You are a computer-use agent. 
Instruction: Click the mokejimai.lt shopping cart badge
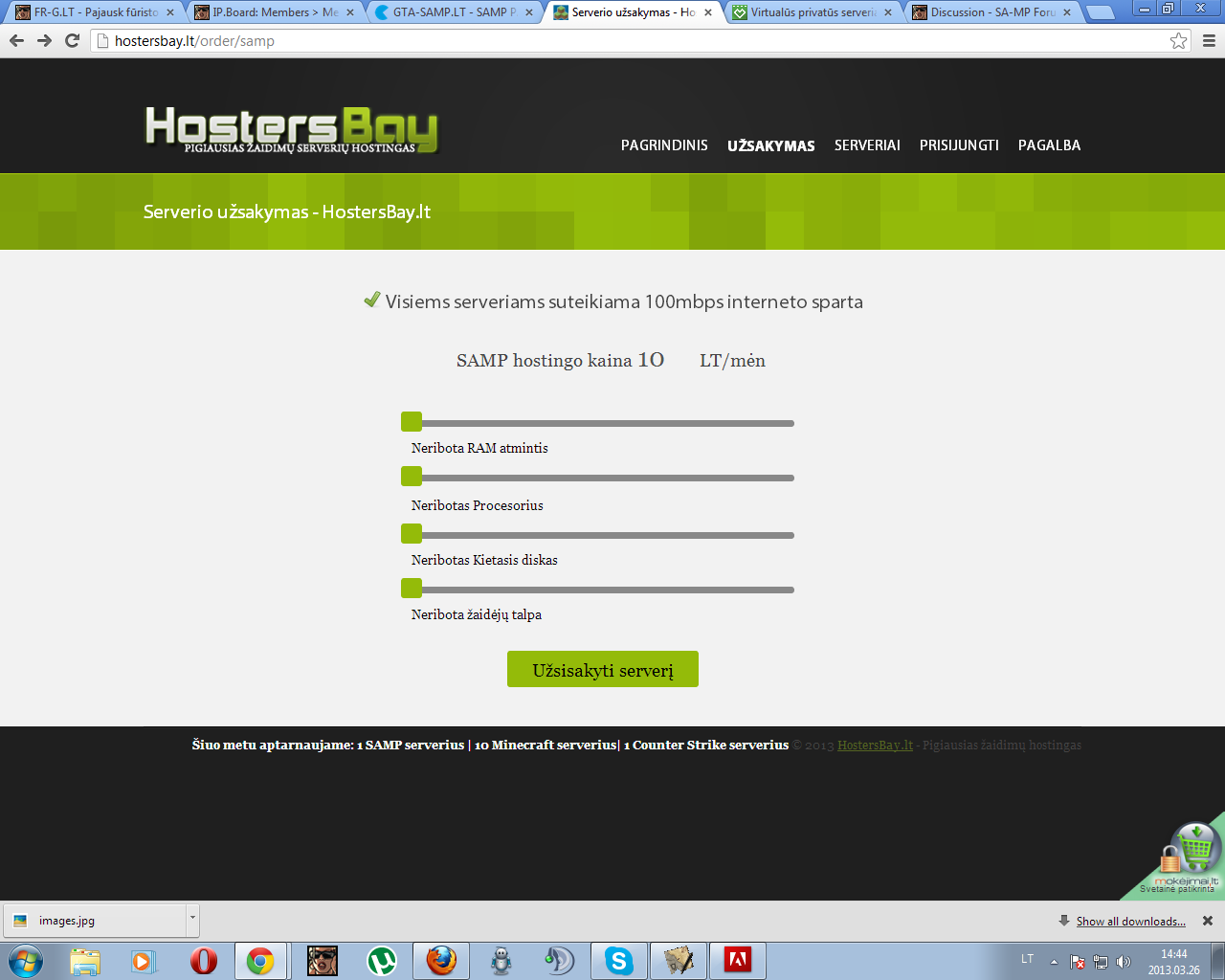[x=1185, y=857]
